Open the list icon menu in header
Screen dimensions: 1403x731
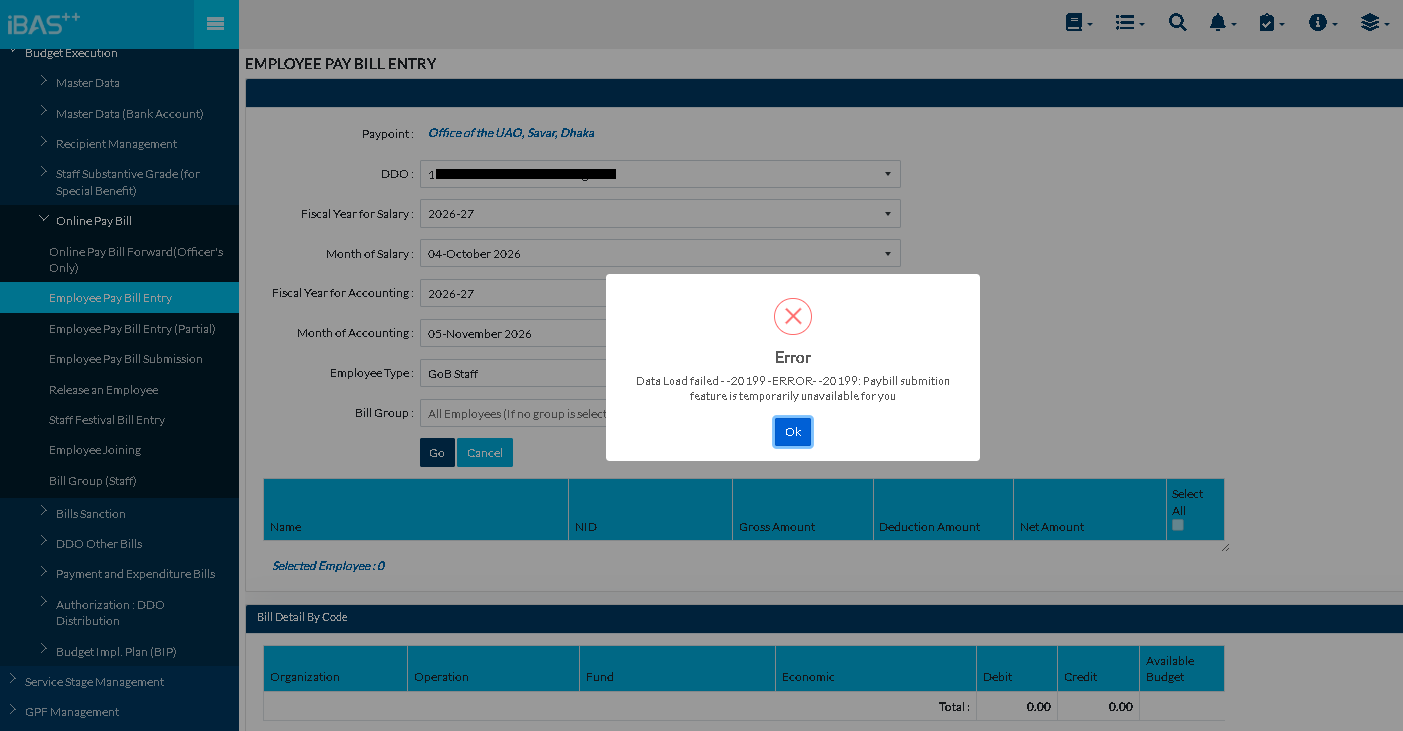point(1130,23)
